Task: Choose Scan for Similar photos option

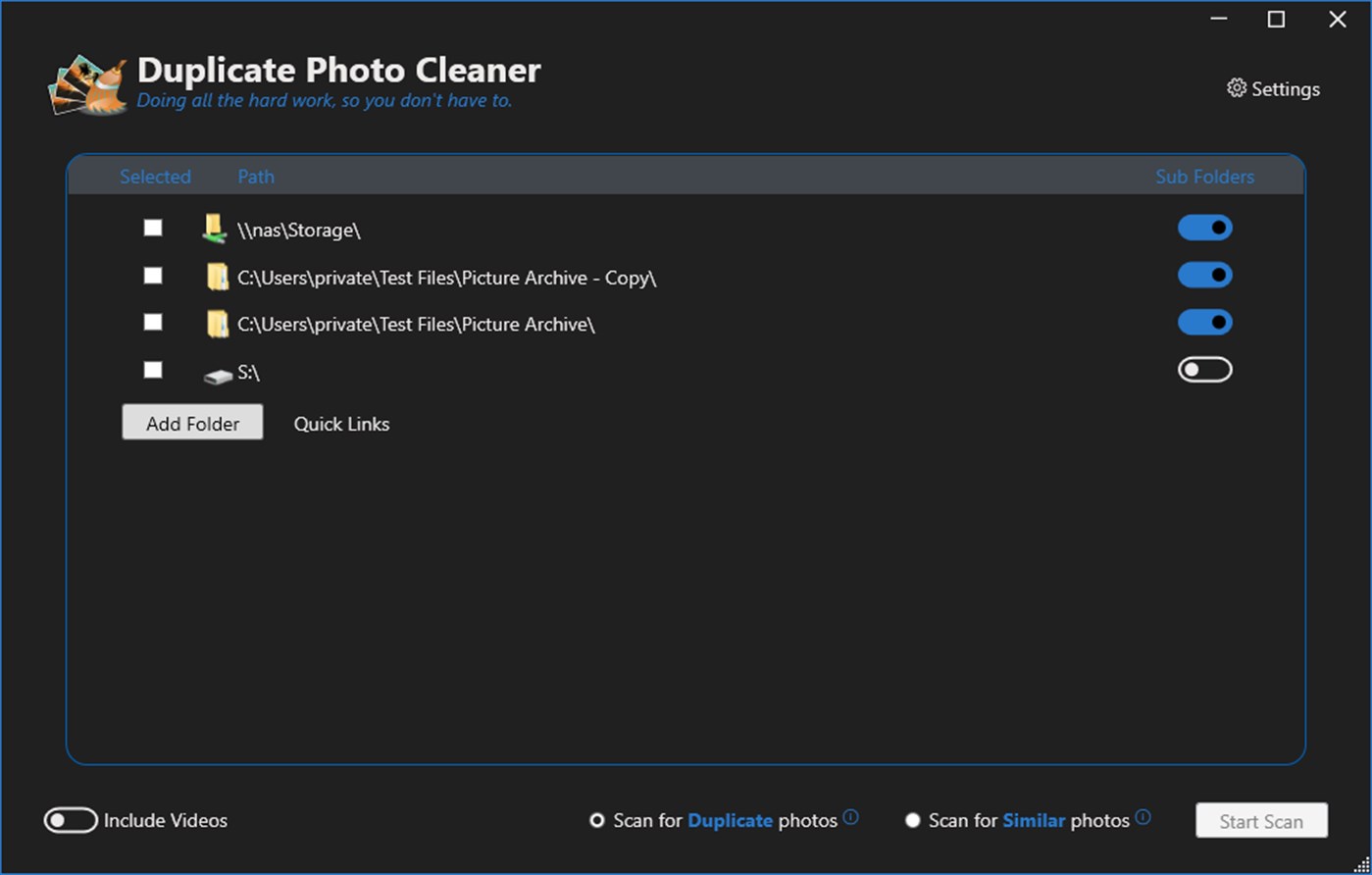Action: click(913, 820)
